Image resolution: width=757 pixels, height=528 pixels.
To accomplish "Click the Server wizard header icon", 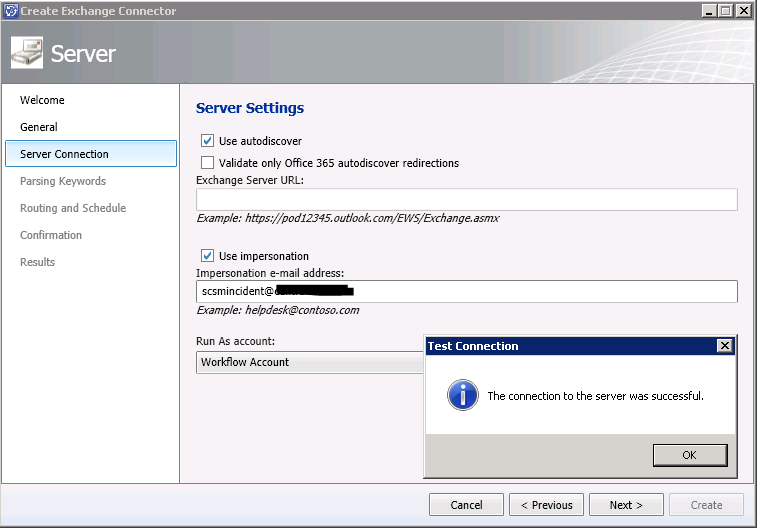I will point(27,52).
